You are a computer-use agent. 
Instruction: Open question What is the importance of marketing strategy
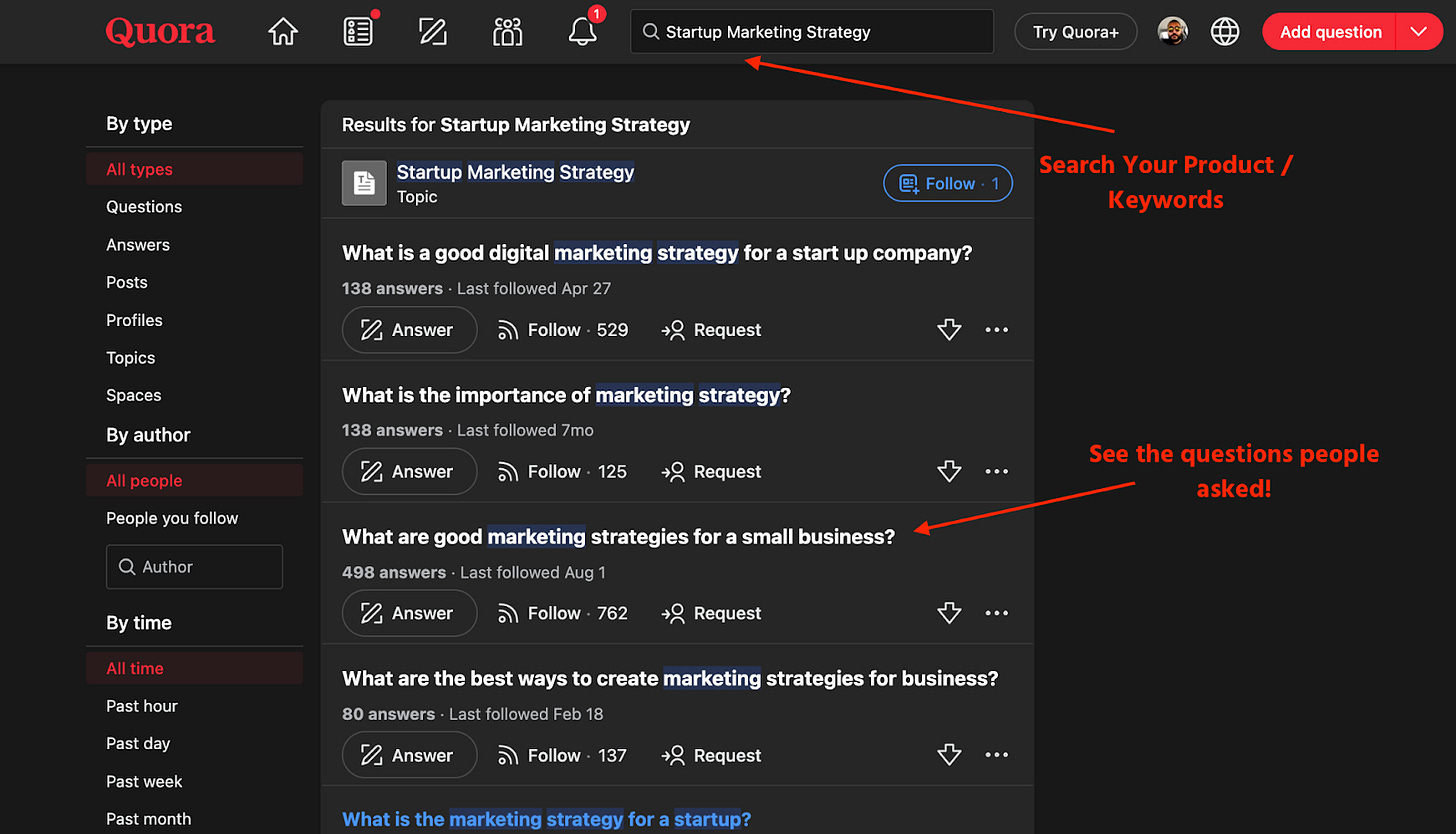click(x=566, y=395)
